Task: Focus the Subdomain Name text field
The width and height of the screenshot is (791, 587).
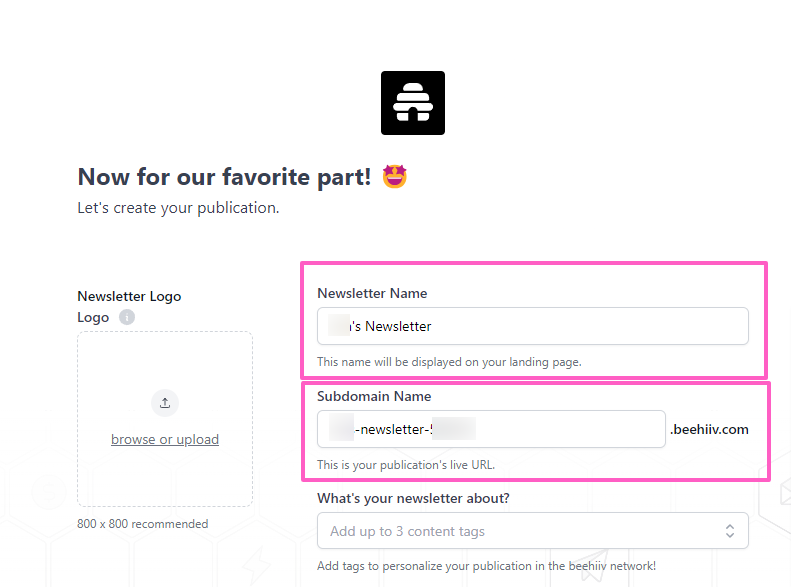Action: (x=491, y=429)
